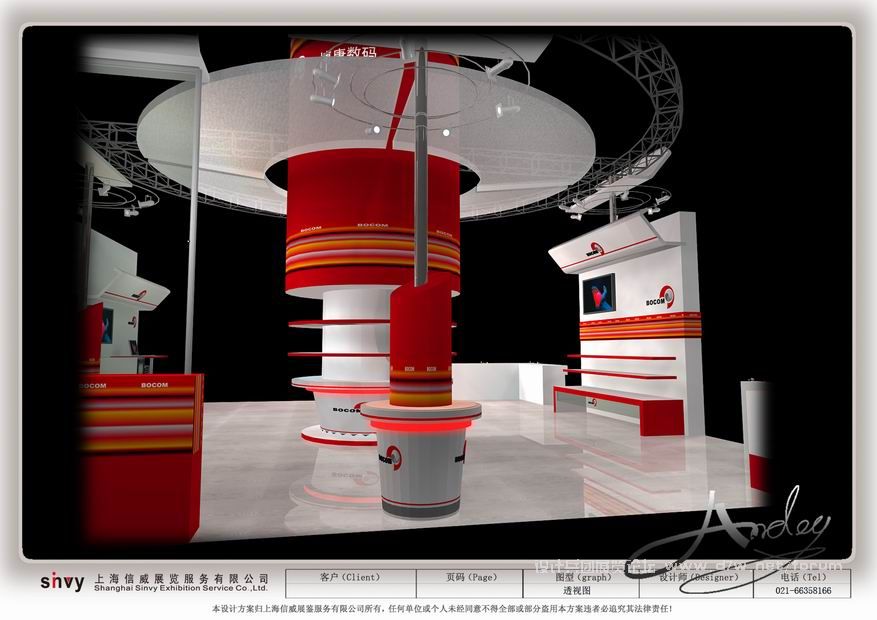Click 'Shanghai Sinvy Exhibition Service Co.,Ltd.' text
877x620 pixels.
(x=181, y=588)
